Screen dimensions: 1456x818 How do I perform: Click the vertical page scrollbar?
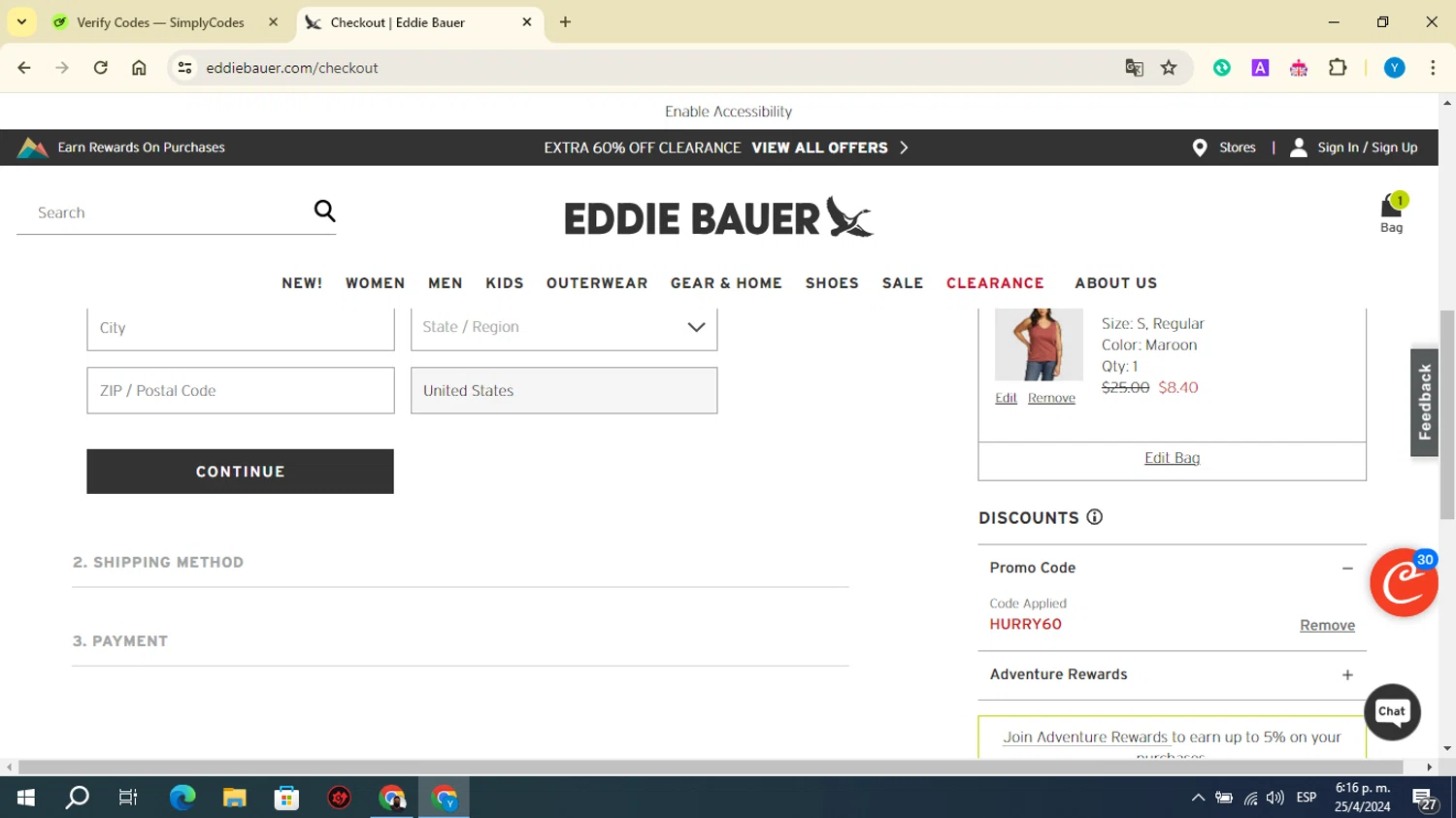point(1447,415)
